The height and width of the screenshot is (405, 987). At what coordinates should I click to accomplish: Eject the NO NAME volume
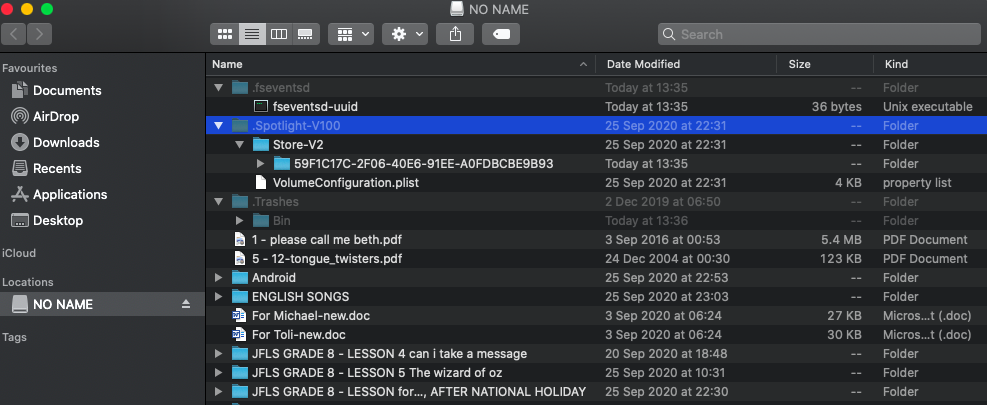(x=185, y=304)
